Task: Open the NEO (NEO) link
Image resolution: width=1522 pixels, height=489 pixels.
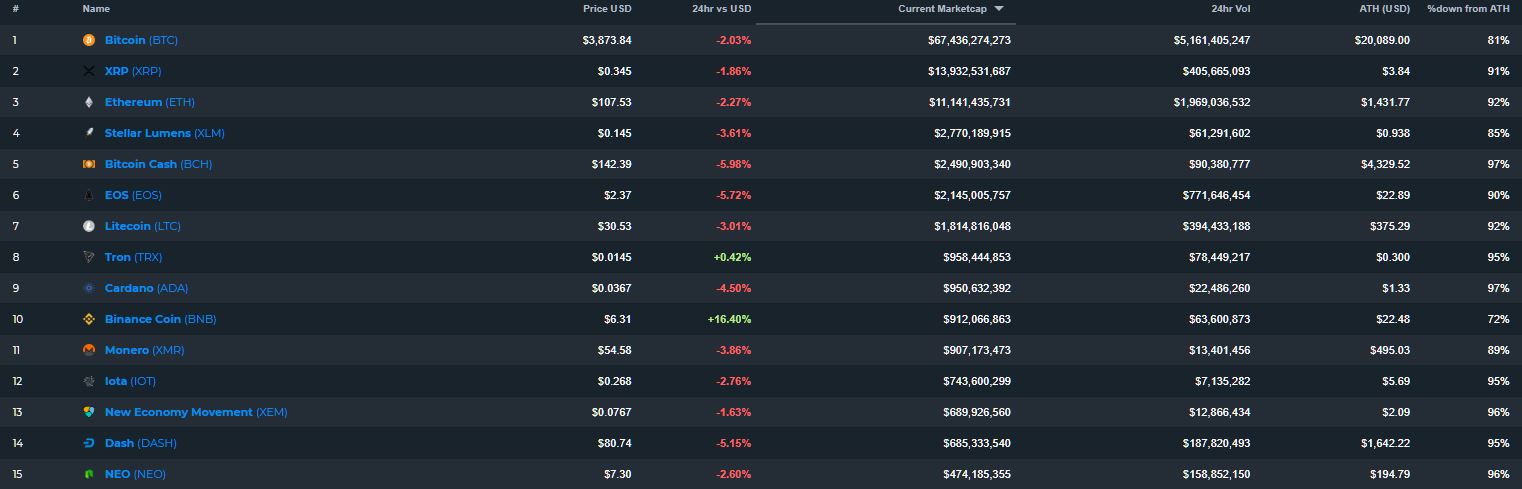Action: pyautogui.click(x=135, y=474)
